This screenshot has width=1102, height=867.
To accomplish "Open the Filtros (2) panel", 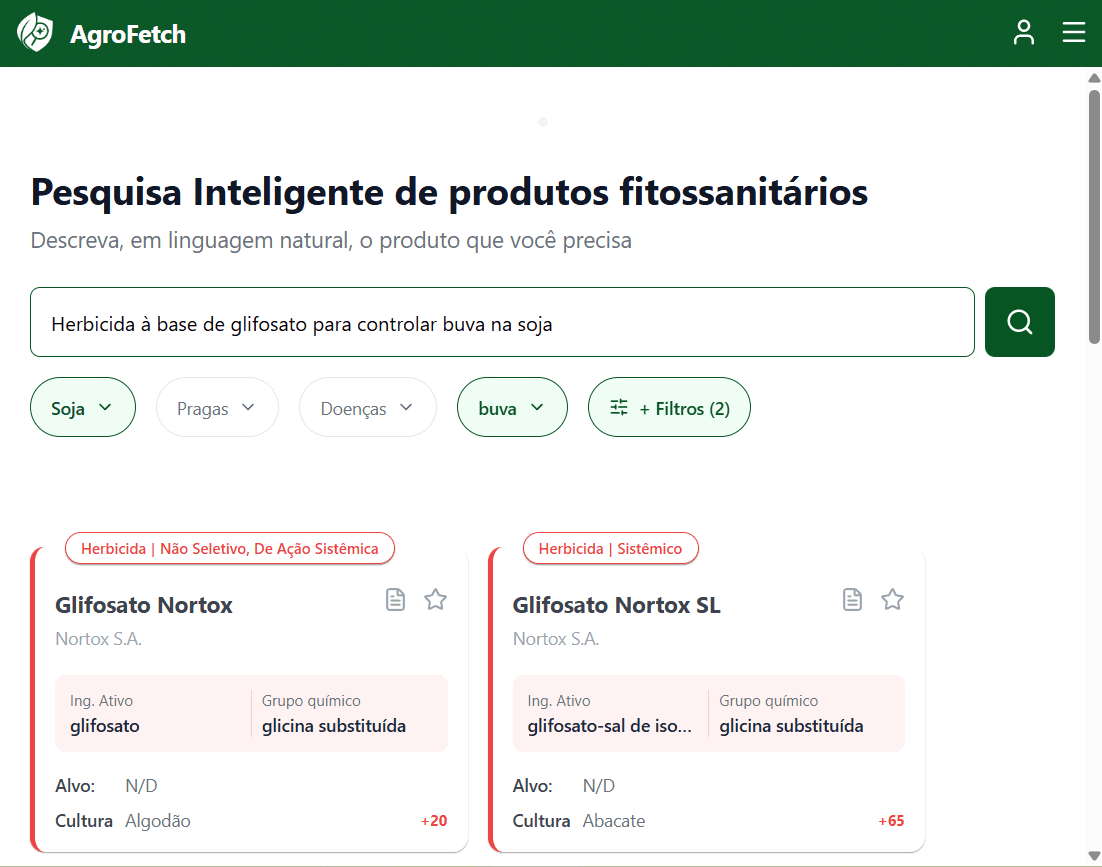I will pos(669,407).
